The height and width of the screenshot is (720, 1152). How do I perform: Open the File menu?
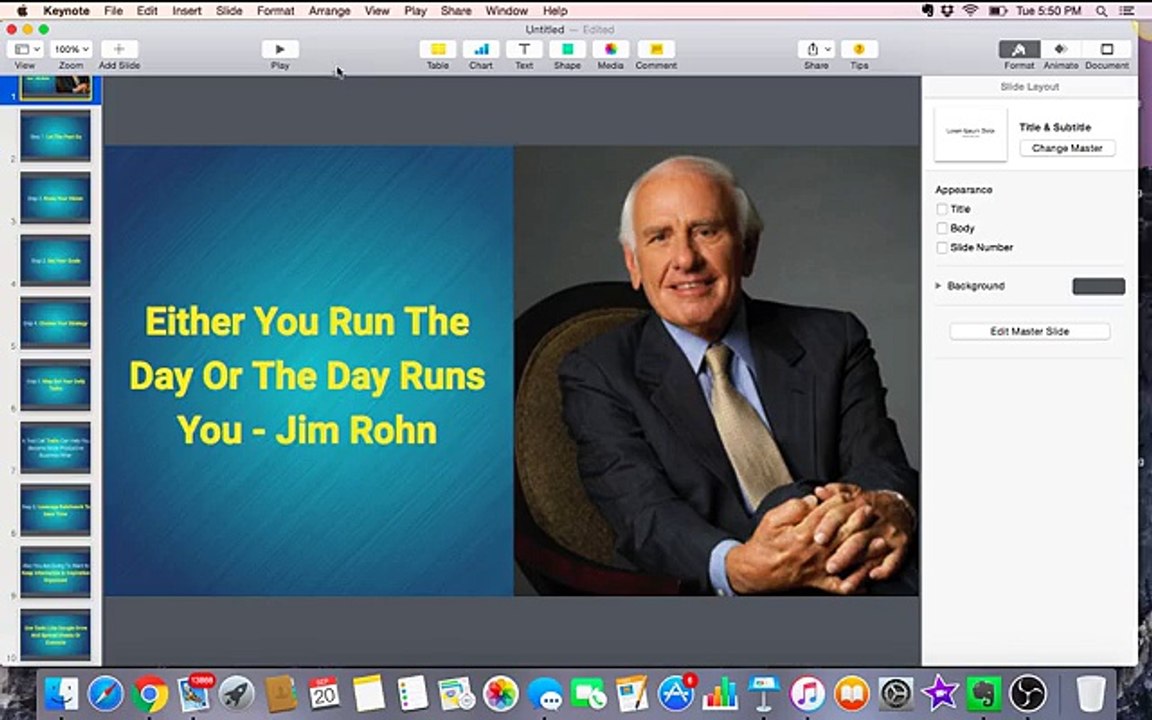point(113,10)
